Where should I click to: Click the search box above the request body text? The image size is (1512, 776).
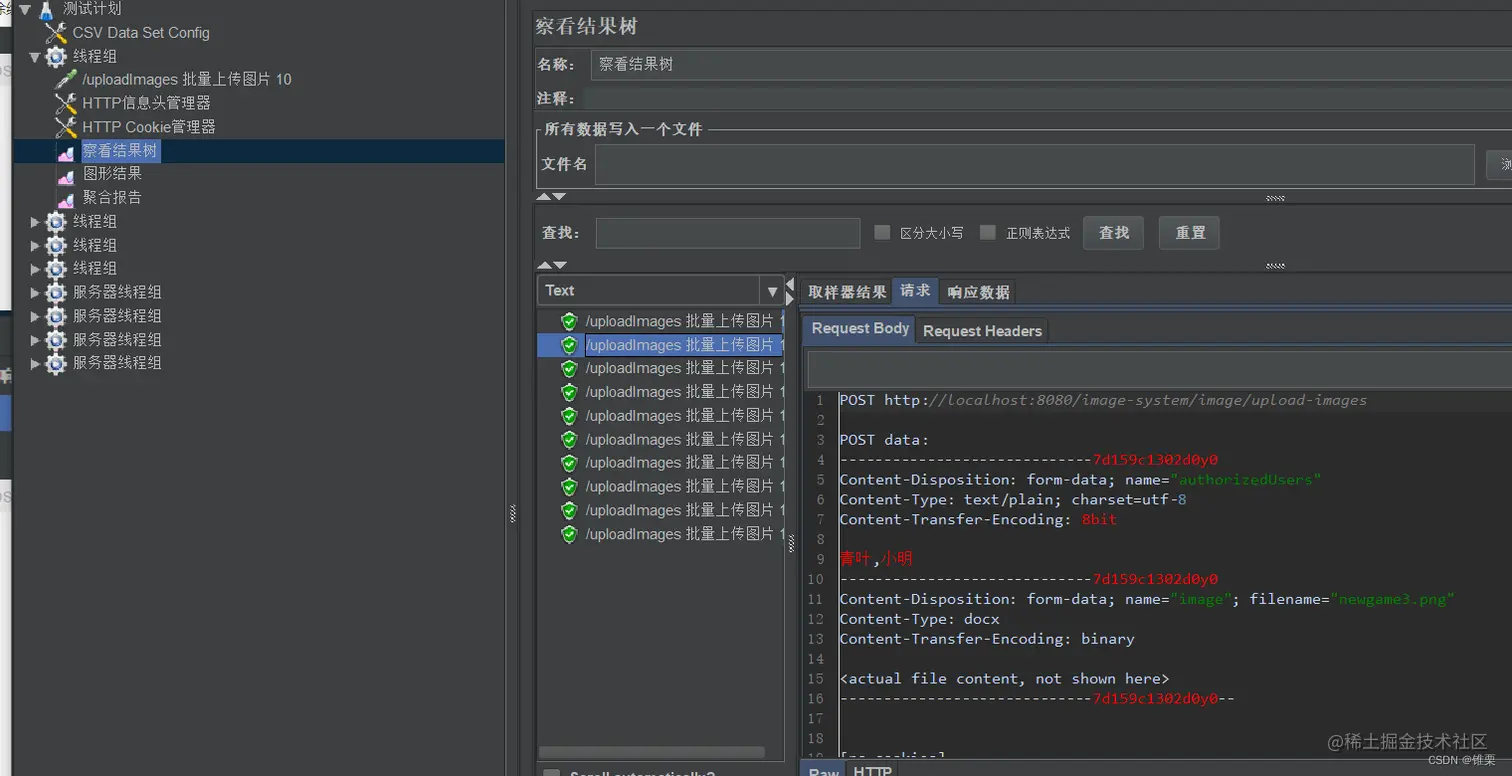coord(1160,369)
